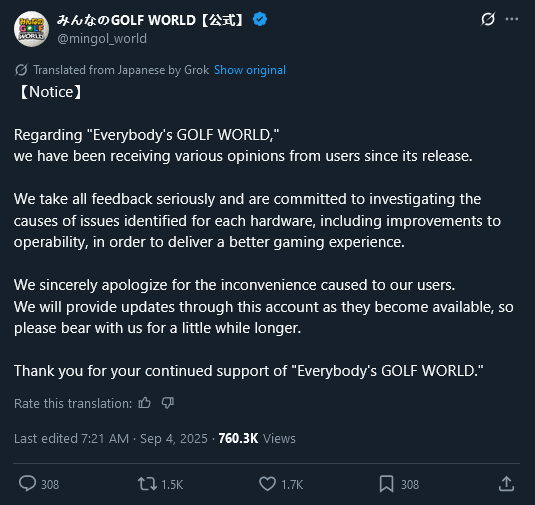
Task: Click the blue verified badge
Action: pyautogui.click(x=260, y=19)
